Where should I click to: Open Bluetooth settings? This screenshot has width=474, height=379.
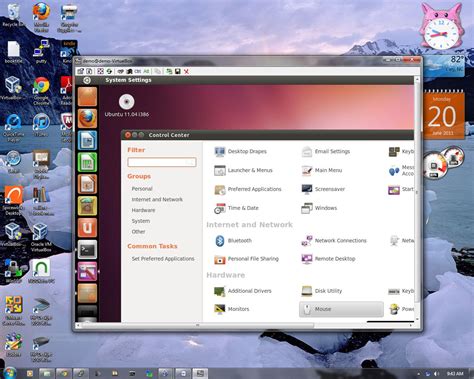click(233, 241)
